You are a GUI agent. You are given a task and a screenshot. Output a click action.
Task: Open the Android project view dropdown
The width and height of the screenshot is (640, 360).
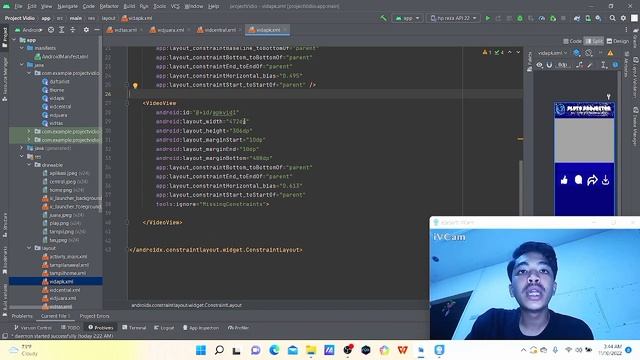pyautogui.click(x=29, y=30)
